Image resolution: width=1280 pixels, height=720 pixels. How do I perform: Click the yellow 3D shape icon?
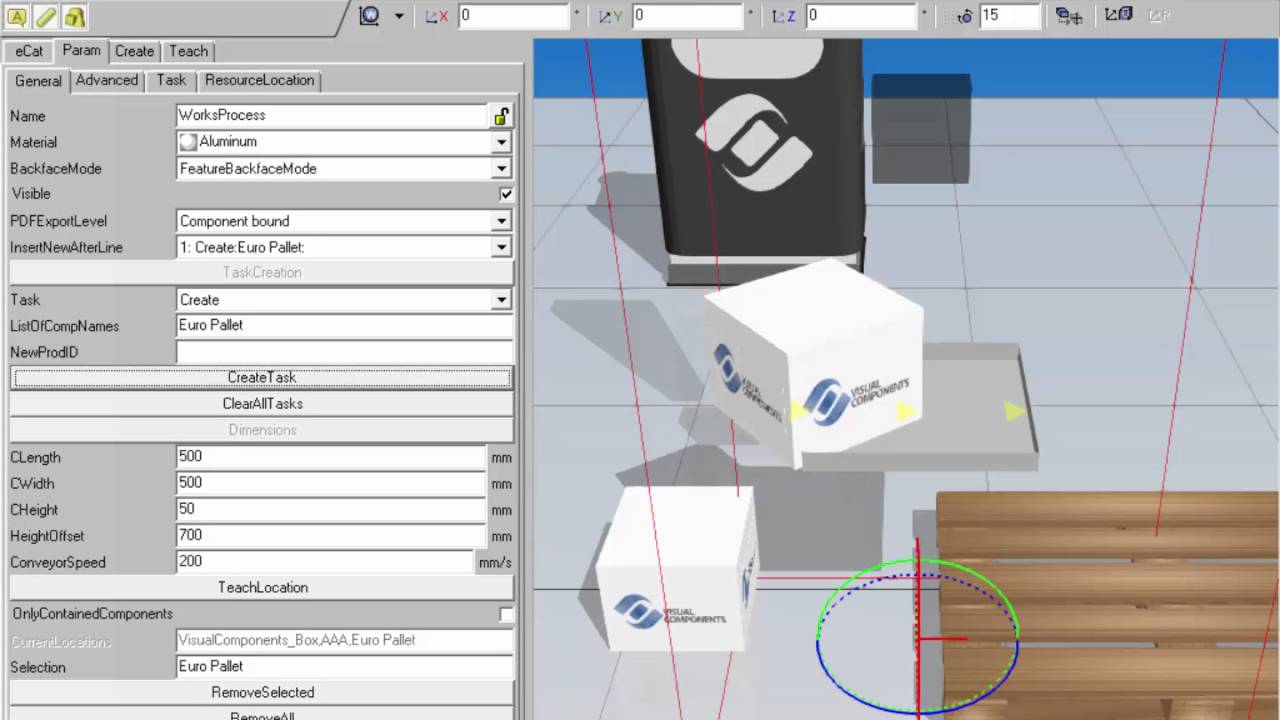(x=75, y=16)
